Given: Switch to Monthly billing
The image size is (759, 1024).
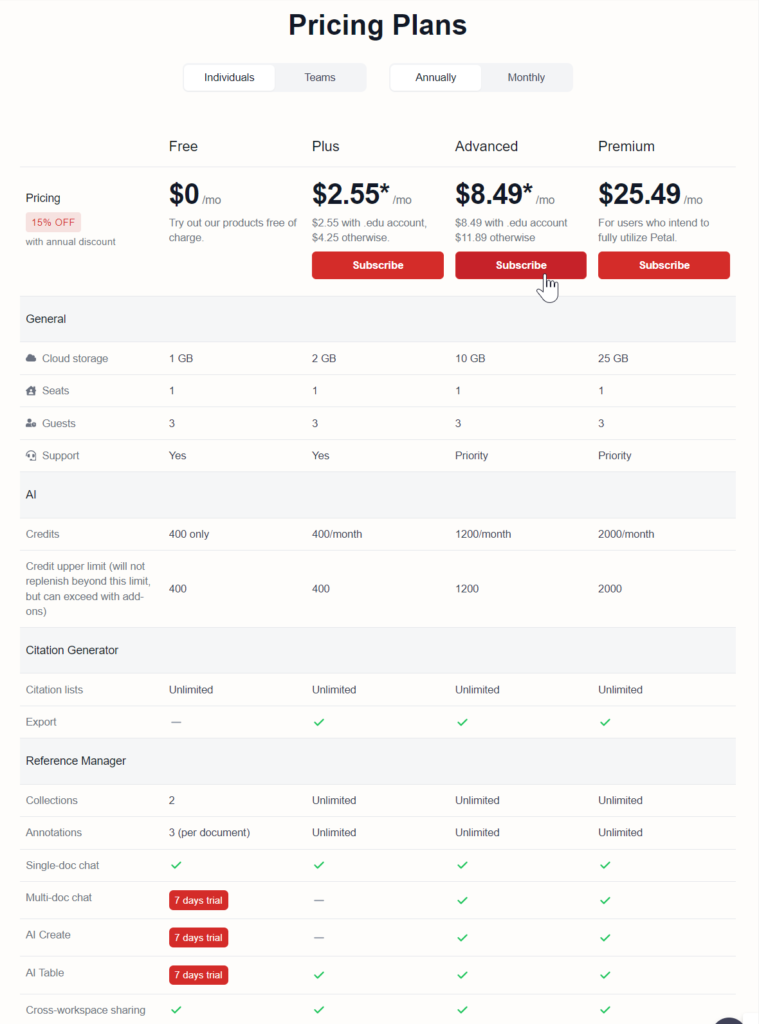Looking at the screenshot, I should [x=526, y=78].
